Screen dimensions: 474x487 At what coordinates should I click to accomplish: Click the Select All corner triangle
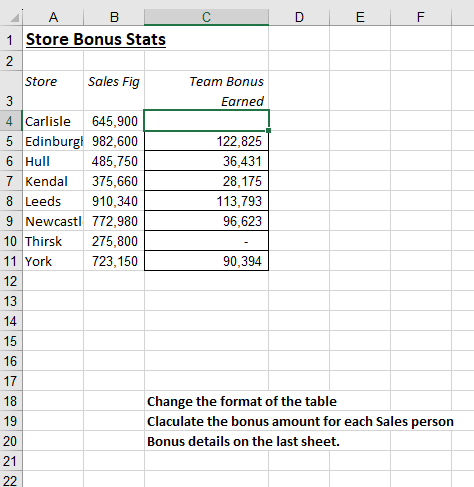[14, 17]
